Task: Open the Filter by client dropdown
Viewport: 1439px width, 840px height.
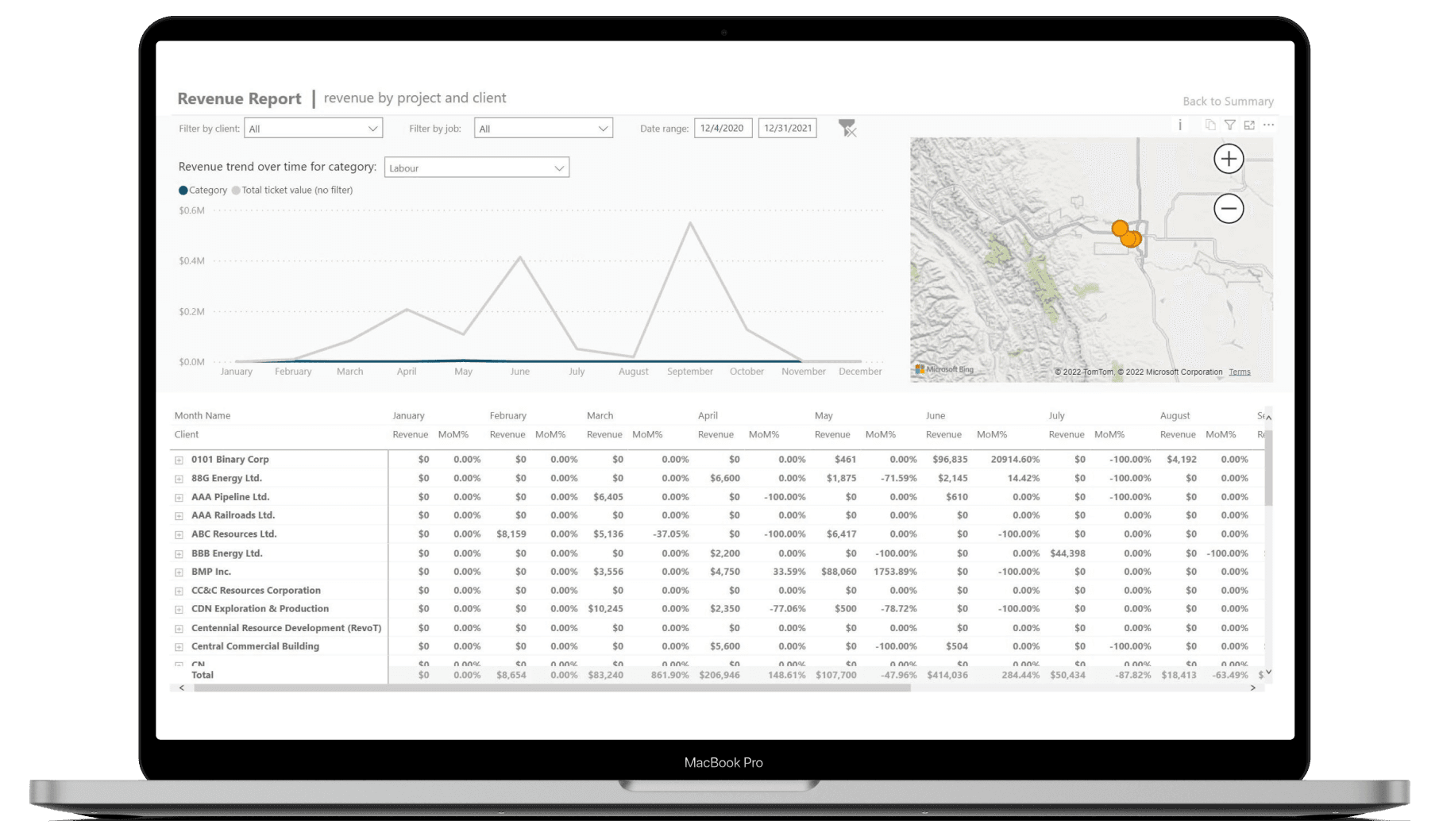Action: (313, 129)
